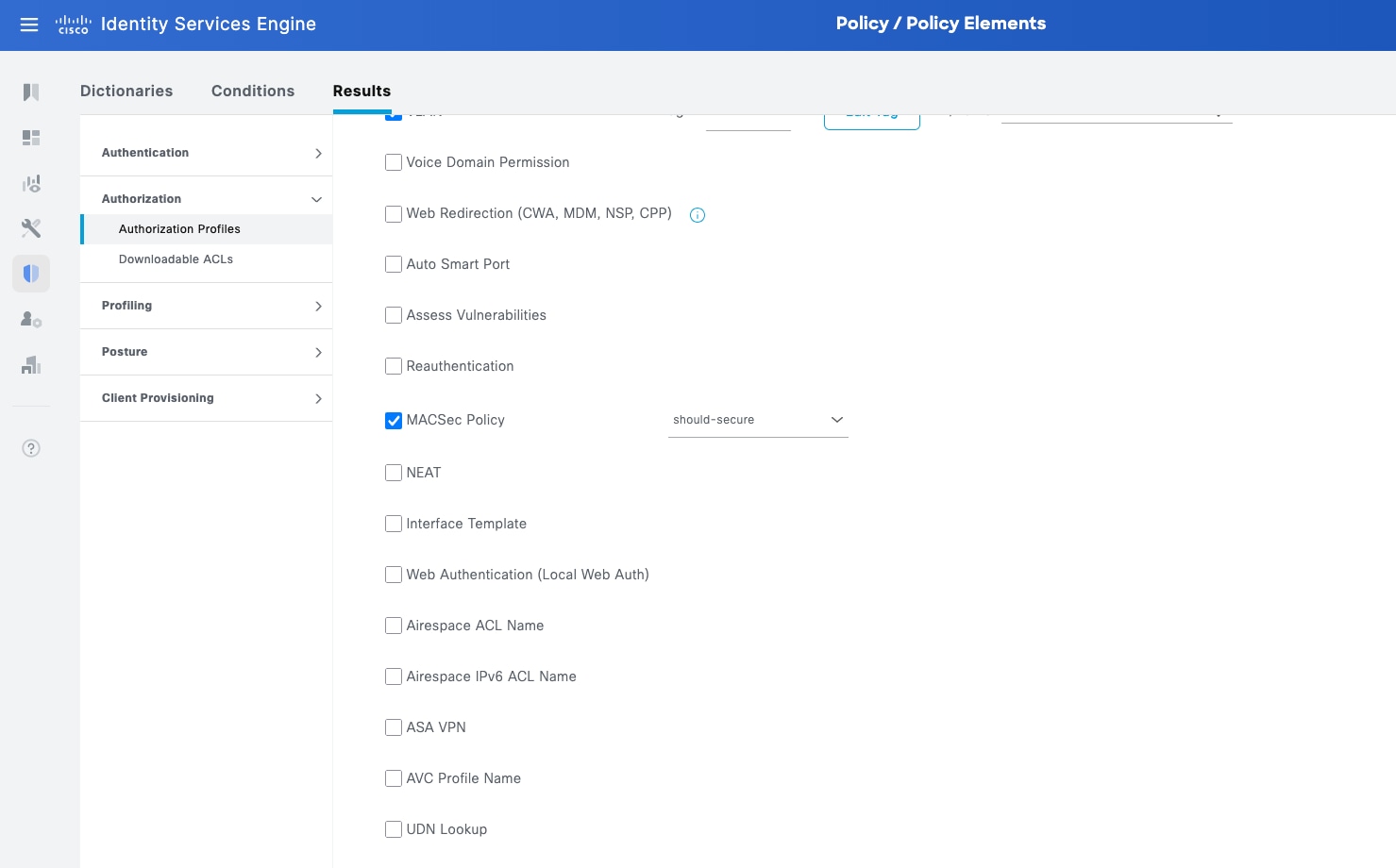1396x868 pixels.
Task: Switch to the Dictionaries tab
Action: click(126, 91)
